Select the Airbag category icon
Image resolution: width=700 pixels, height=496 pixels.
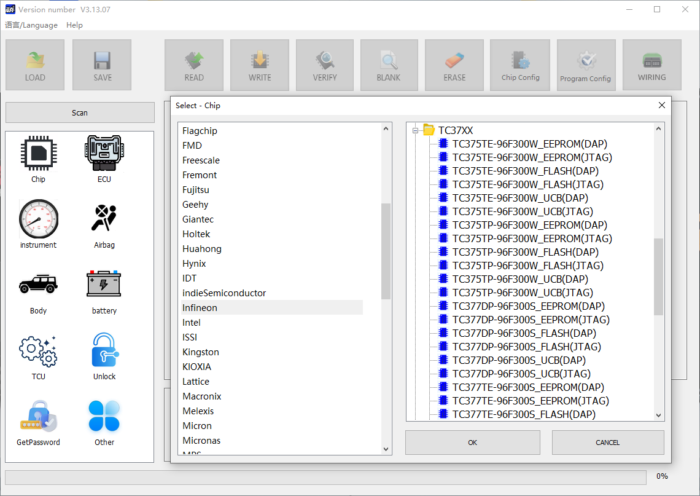(104, 218)
